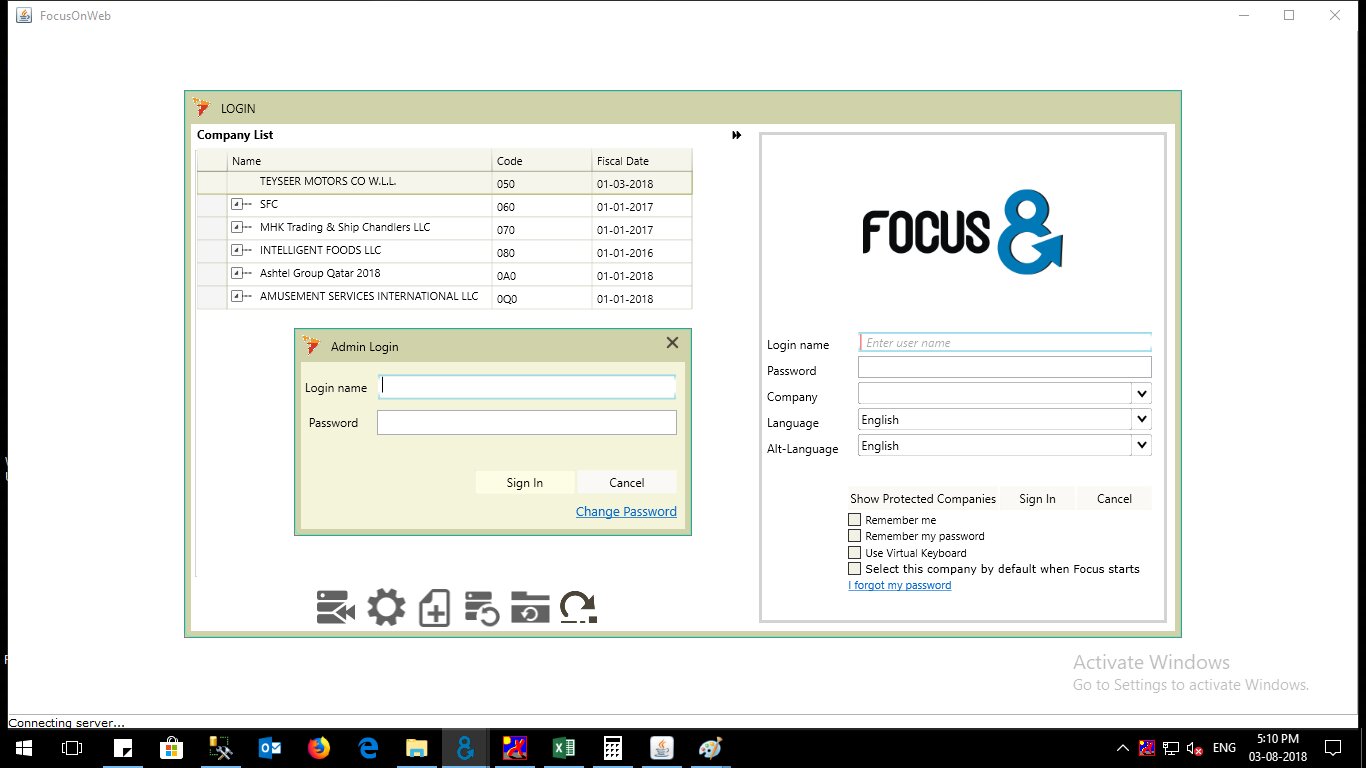1366x768 pixels.
Task: Enable Remember my password
Action: [855, 536]
